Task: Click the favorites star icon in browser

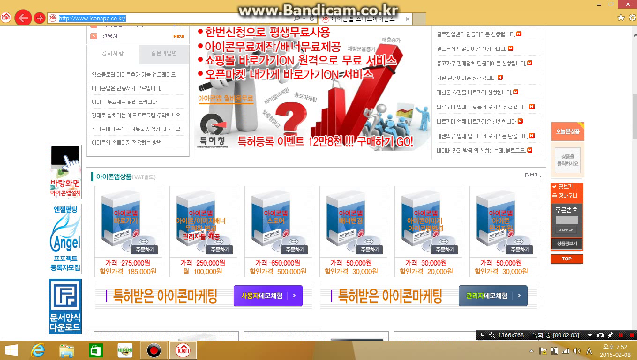Action: pyautogui.click(x=621, y=18)
